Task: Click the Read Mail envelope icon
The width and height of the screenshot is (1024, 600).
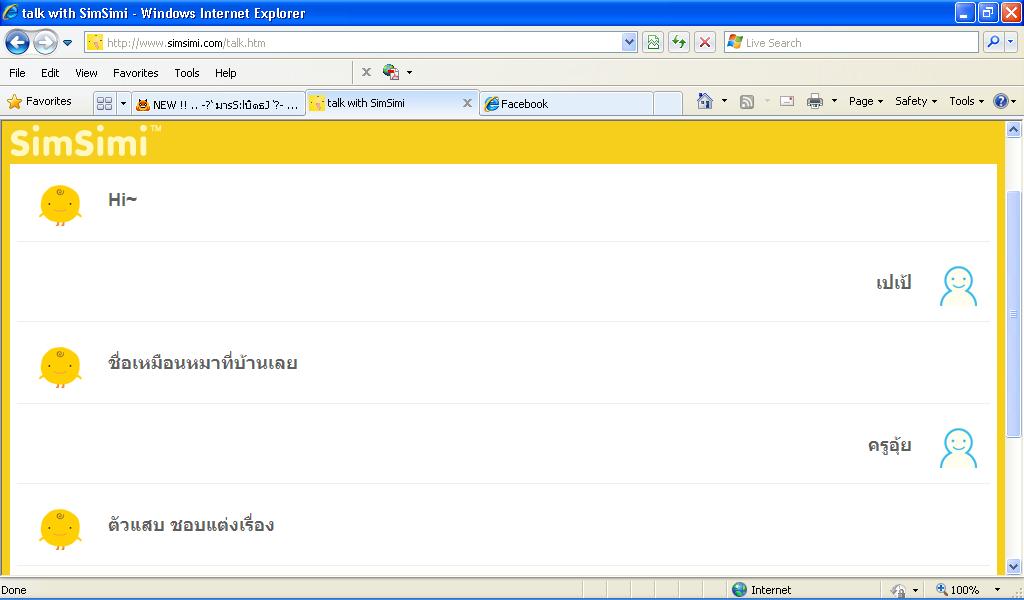Action: pos(787,101)
